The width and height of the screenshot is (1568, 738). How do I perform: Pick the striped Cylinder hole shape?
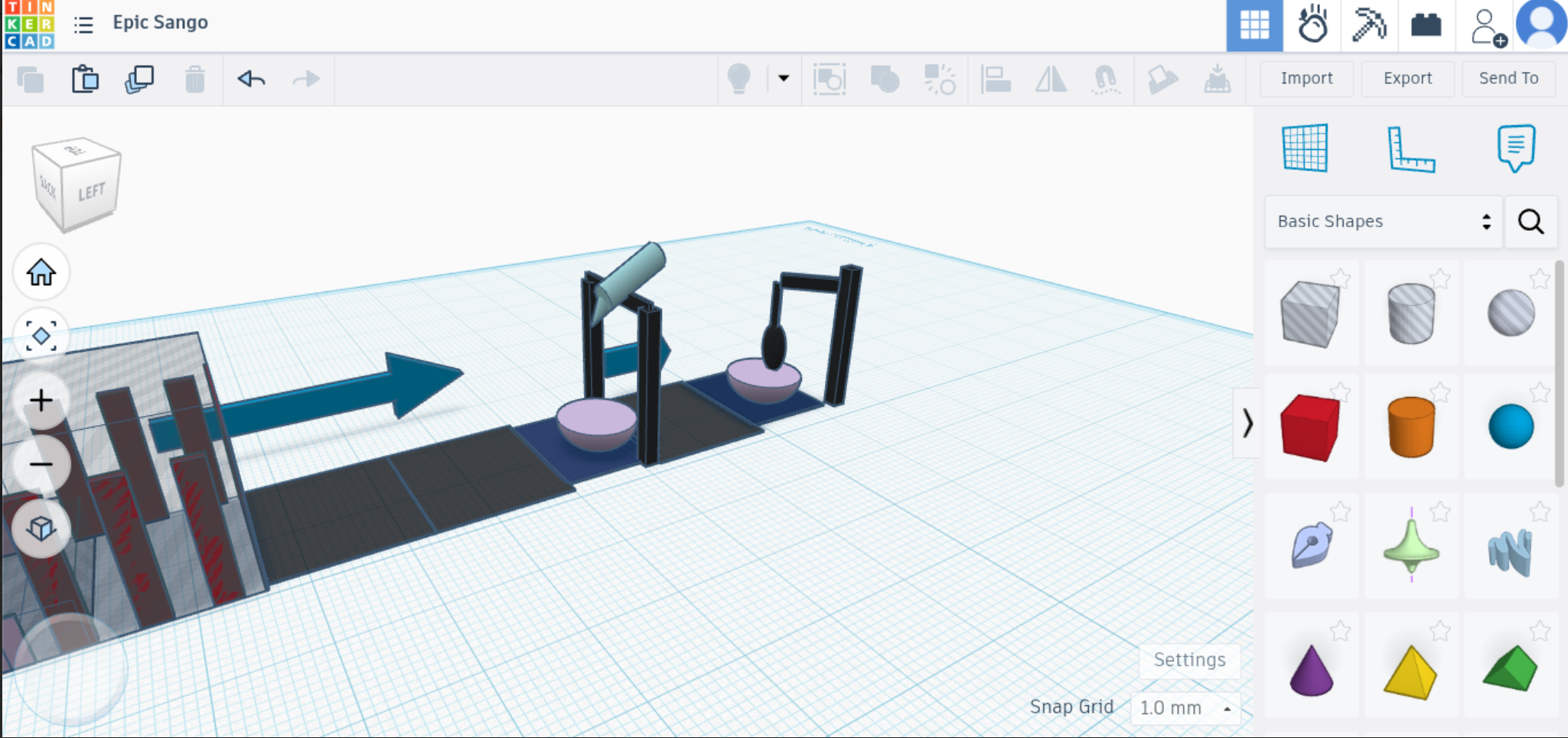[1411, 314]
